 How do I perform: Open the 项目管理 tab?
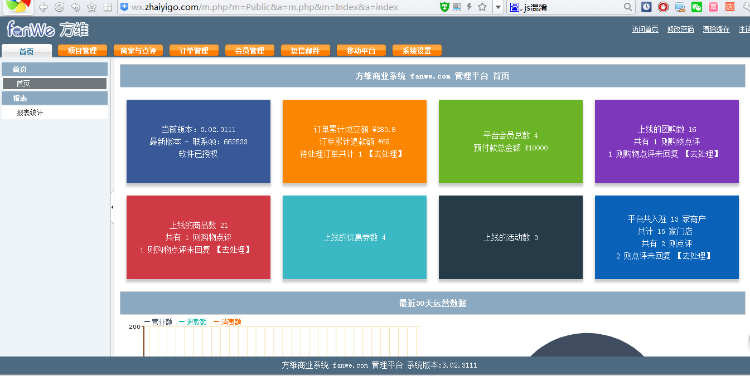[82, 50]
